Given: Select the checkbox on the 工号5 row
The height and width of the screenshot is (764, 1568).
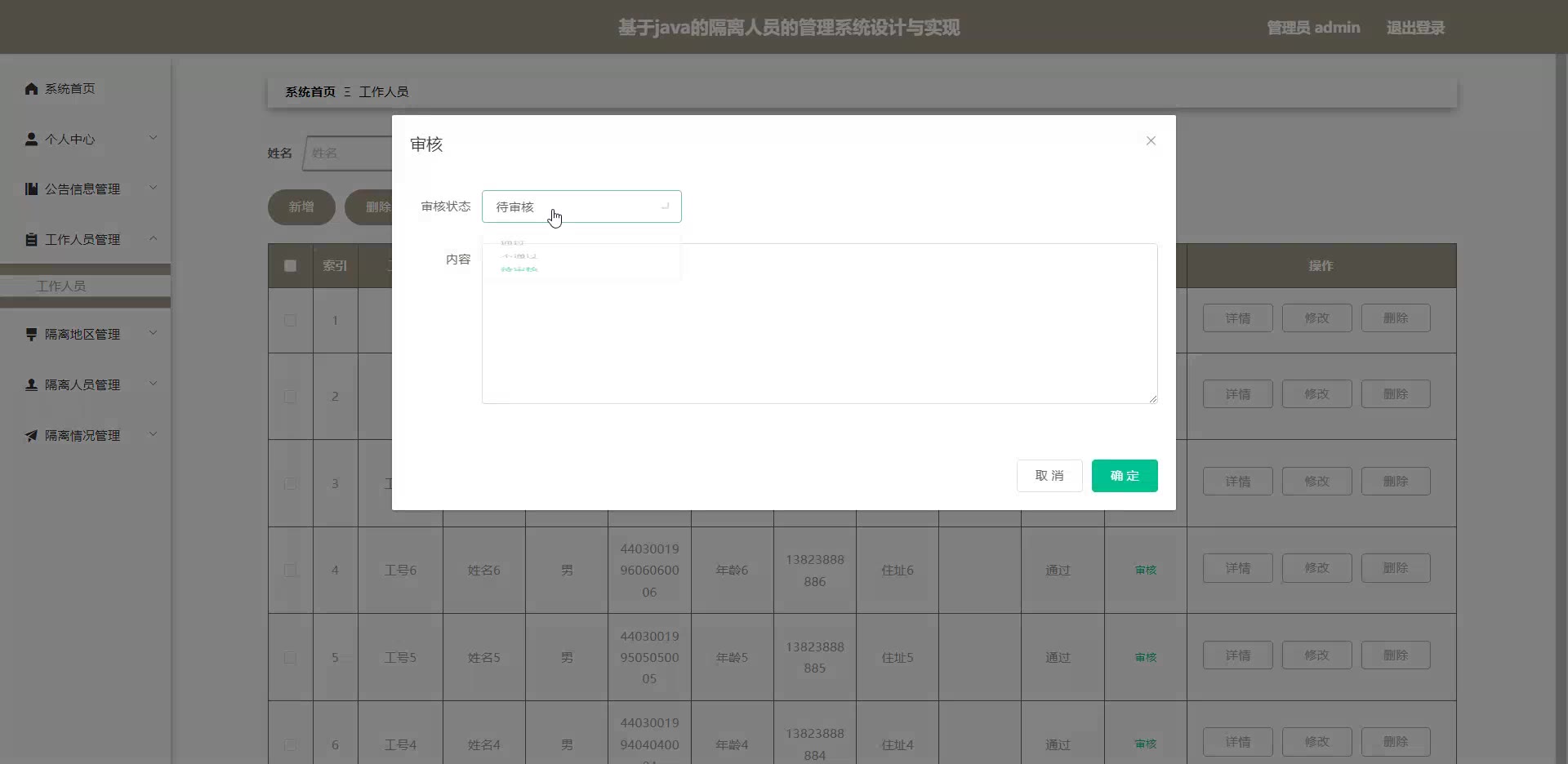Looking at the screenshot, I should point(290,657).
